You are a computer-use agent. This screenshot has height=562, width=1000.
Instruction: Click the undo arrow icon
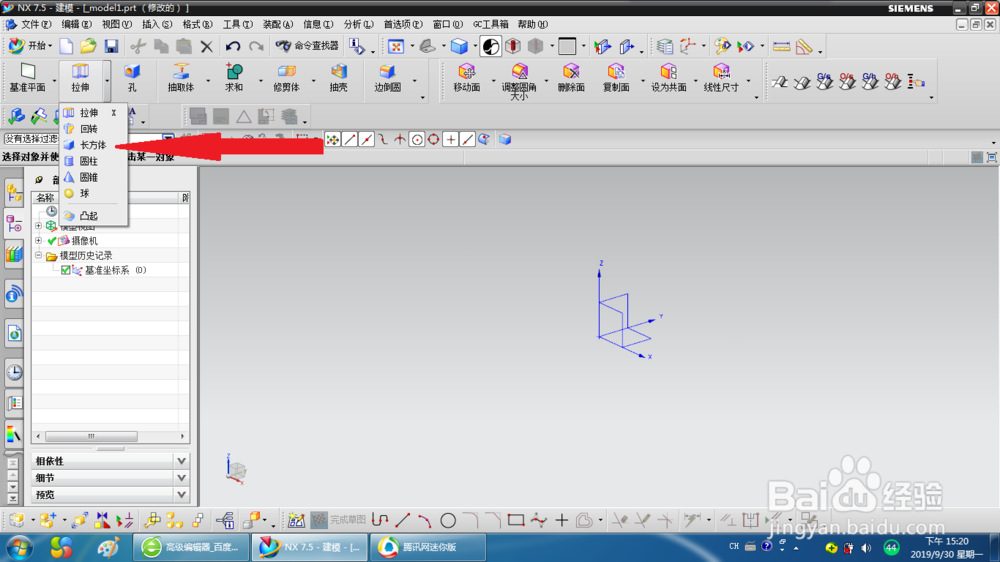pos(233,46)
